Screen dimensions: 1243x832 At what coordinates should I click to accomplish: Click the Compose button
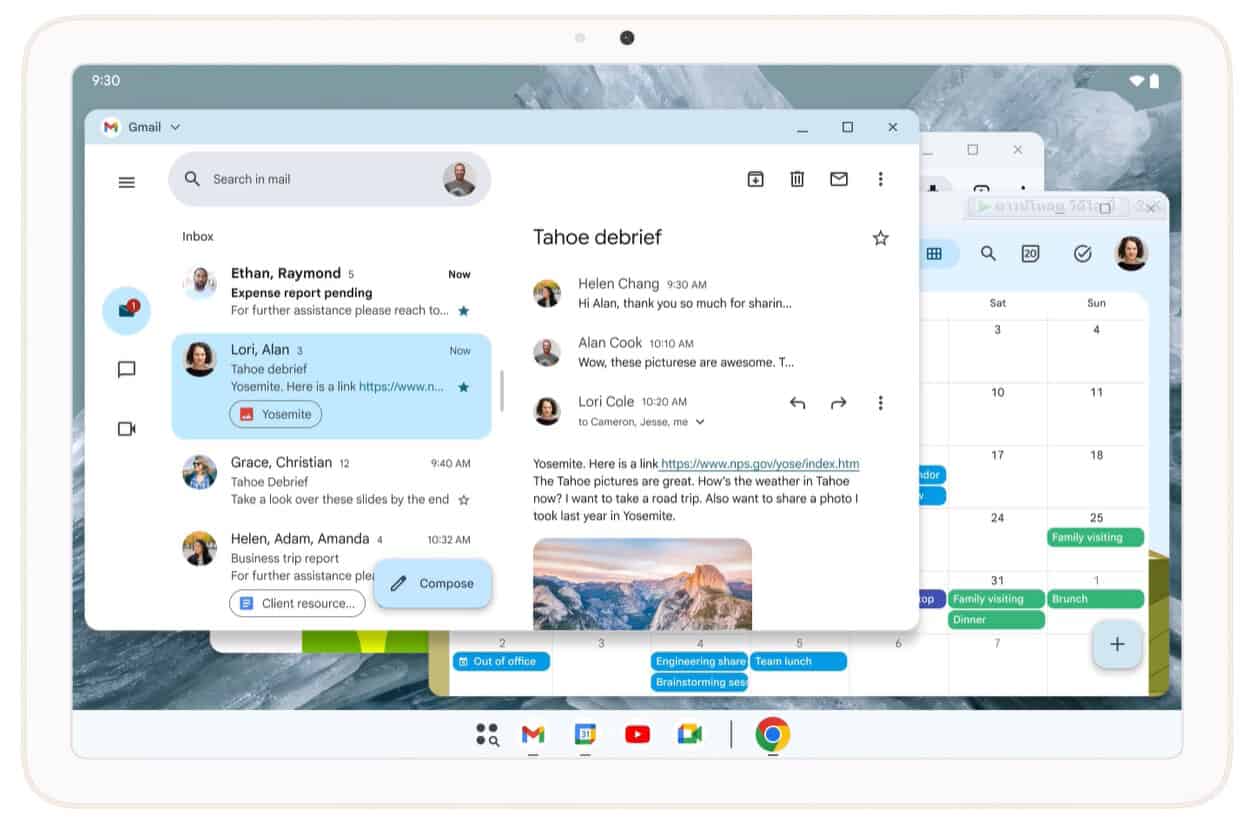point(433,584)
